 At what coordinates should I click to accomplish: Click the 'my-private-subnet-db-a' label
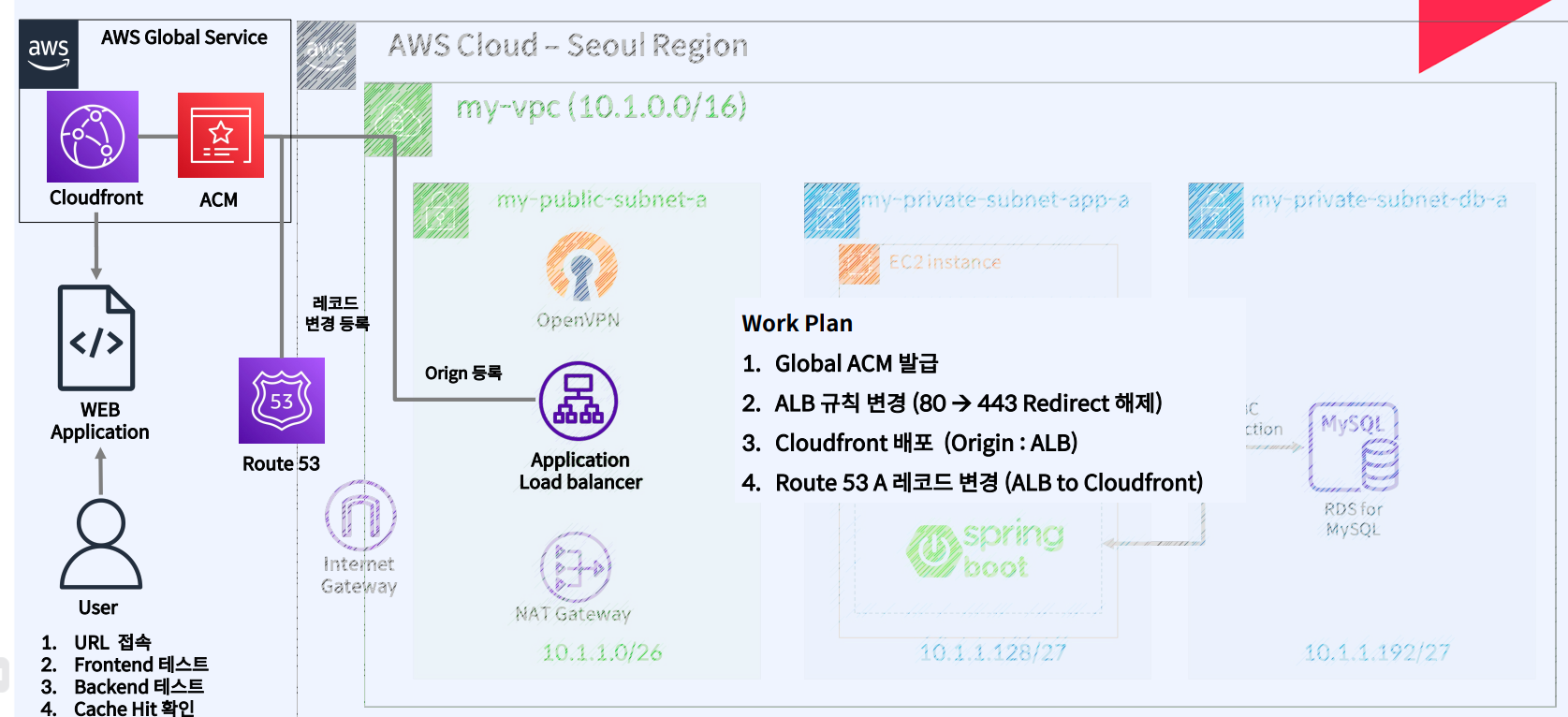[x=1379, y=199]
